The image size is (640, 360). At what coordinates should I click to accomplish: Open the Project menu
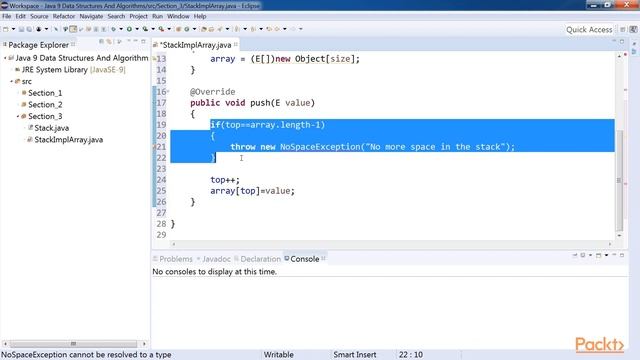[138, 16]
